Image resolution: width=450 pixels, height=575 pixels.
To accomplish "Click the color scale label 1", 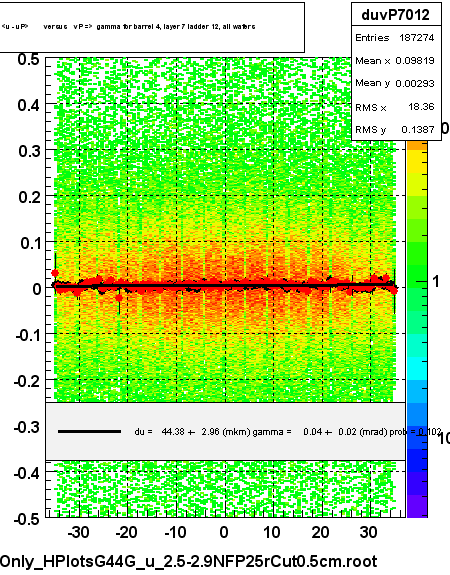I will [436, 282].
